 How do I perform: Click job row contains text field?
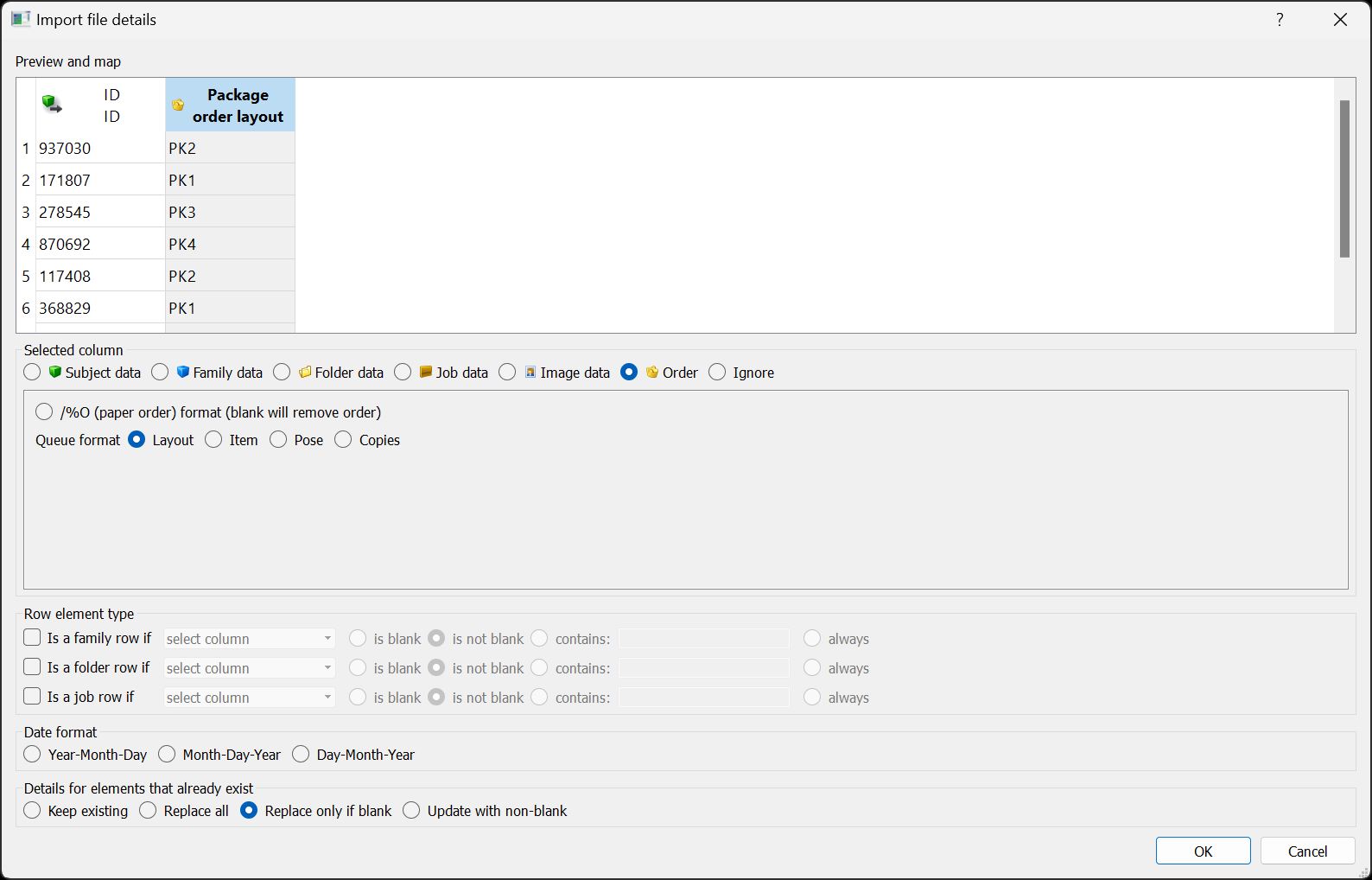point(704,697)
